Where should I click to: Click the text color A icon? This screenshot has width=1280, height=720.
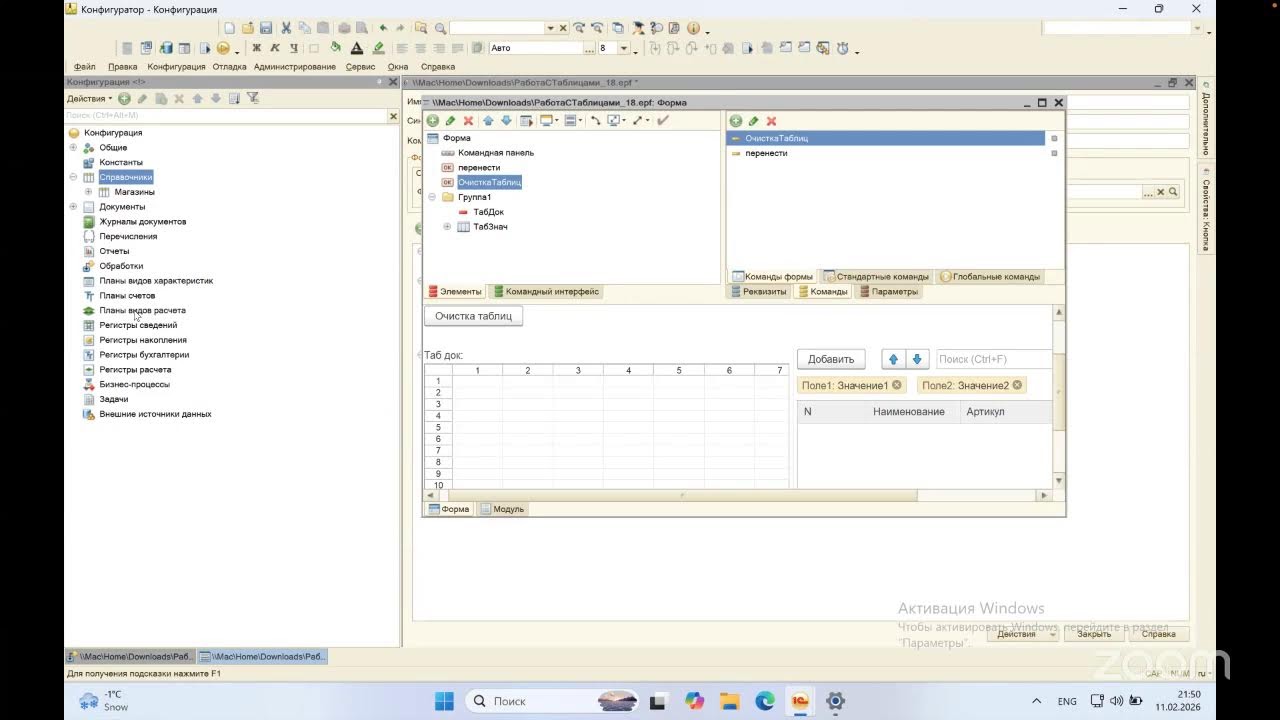click(x=357, y=48)
